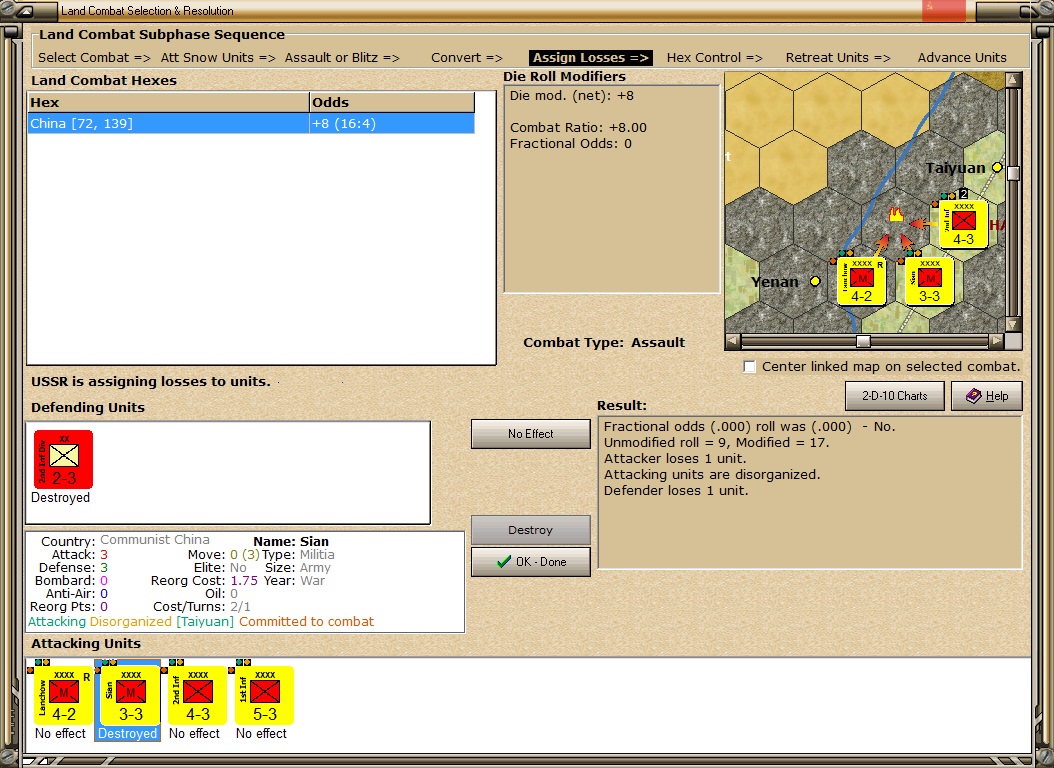
Task: Click the Convert subphase step
Action: point(467,58)
